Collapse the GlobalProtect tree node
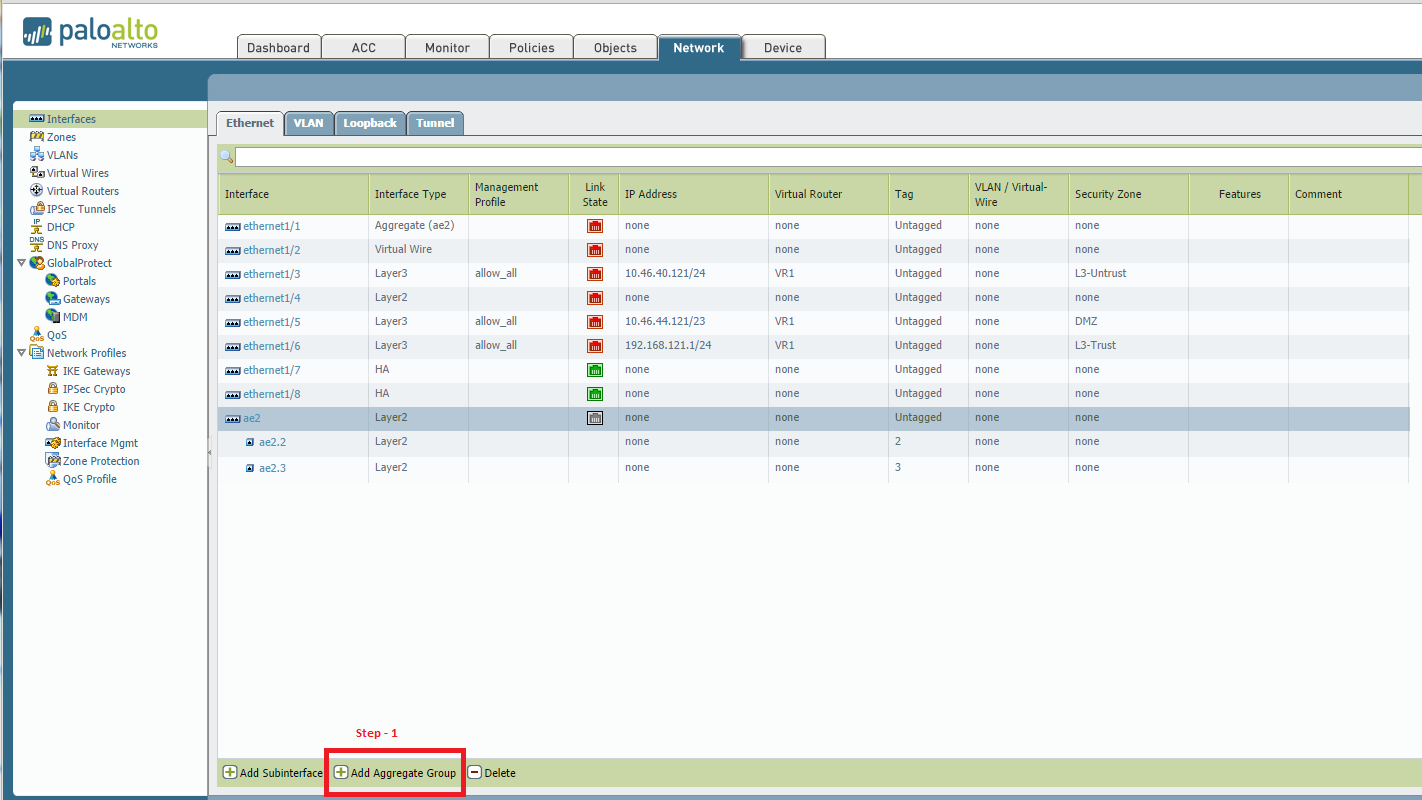 point(21,263)
